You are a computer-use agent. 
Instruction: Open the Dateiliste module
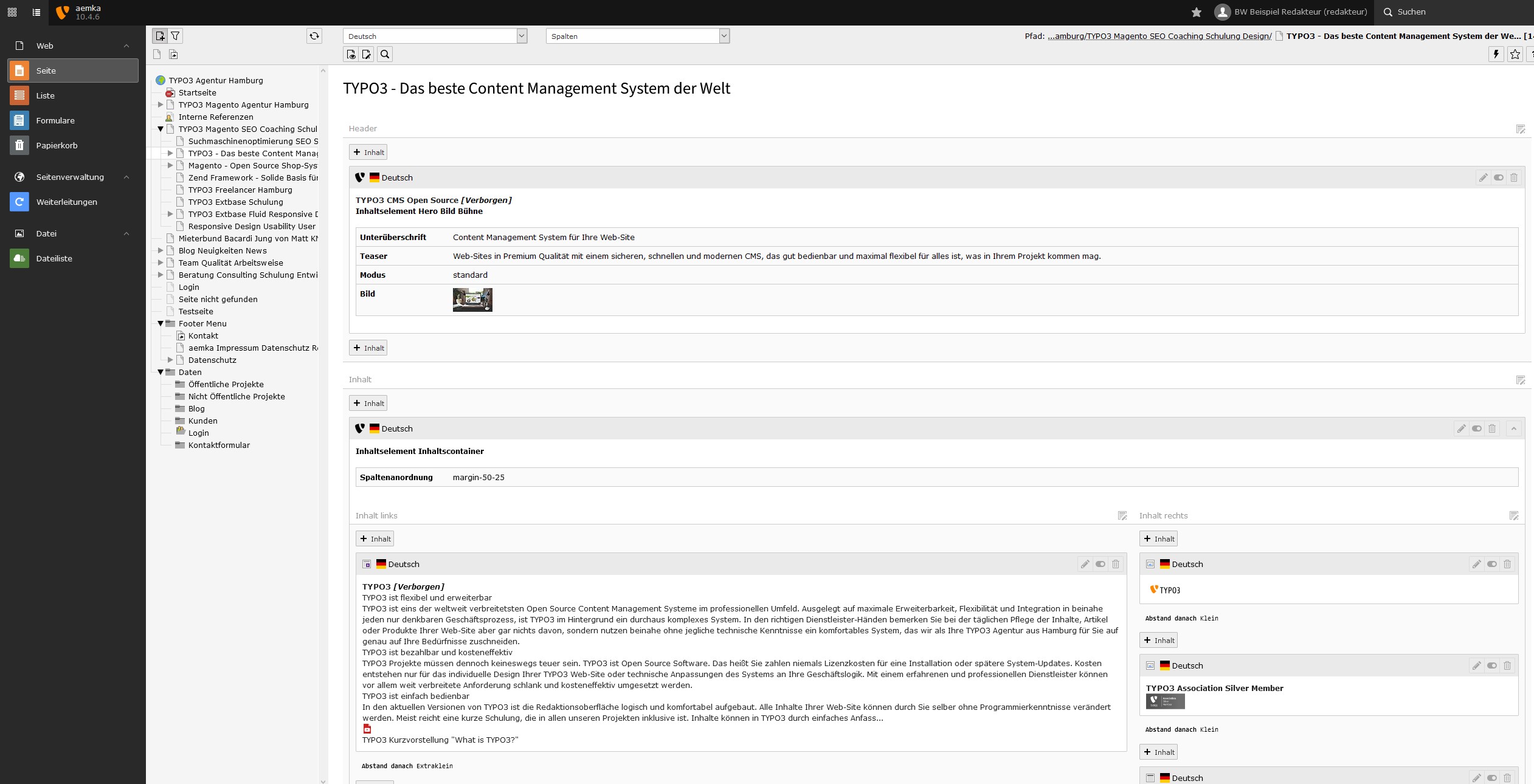73,258
